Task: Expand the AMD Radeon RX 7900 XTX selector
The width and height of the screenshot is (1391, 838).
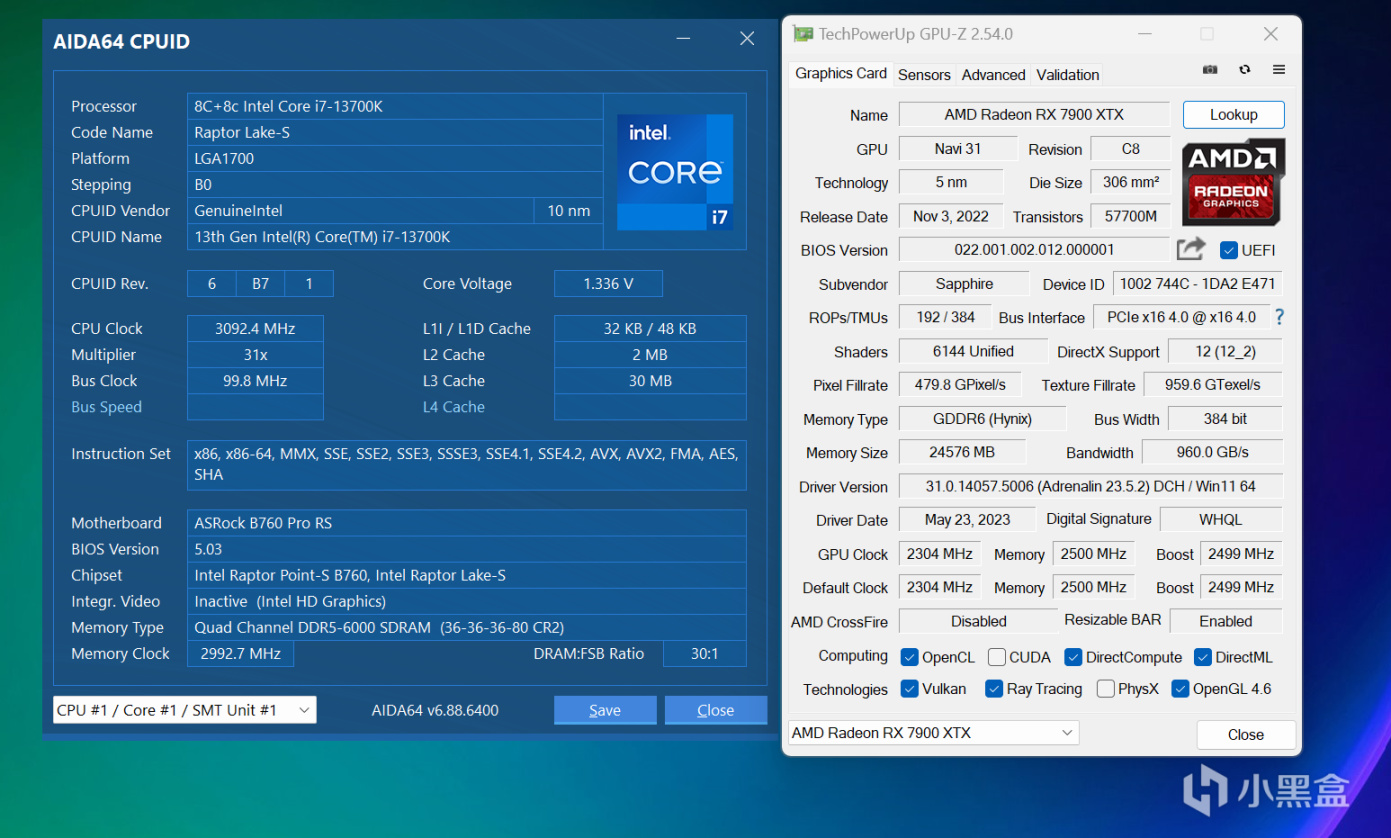Action: point(933,733)
